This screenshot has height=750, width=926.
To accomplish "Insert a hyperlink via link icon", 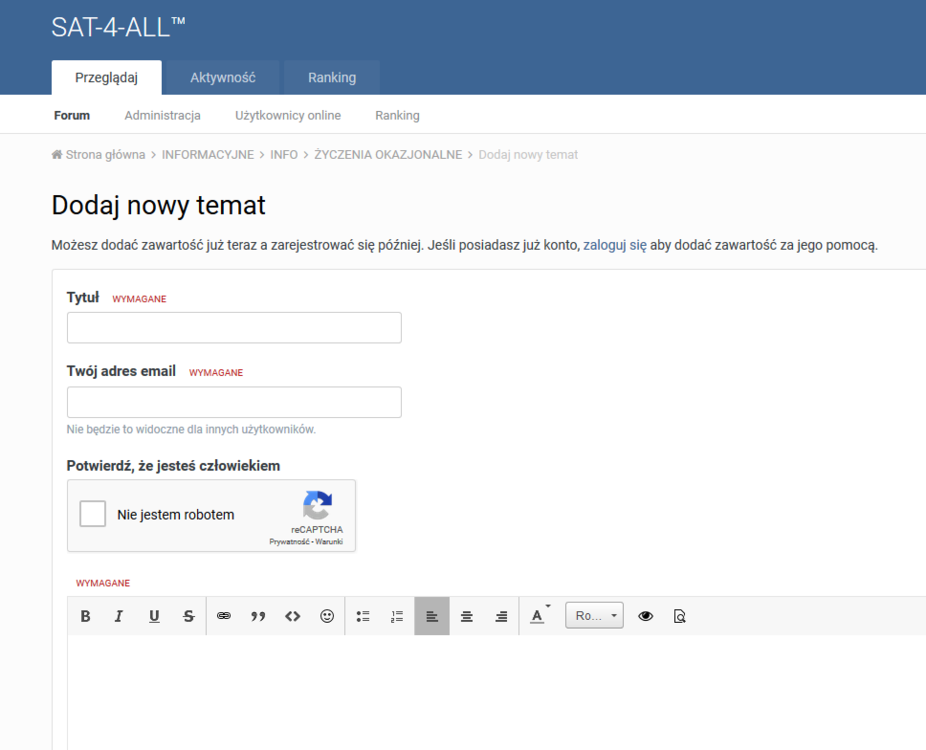I will pos(224,616).
